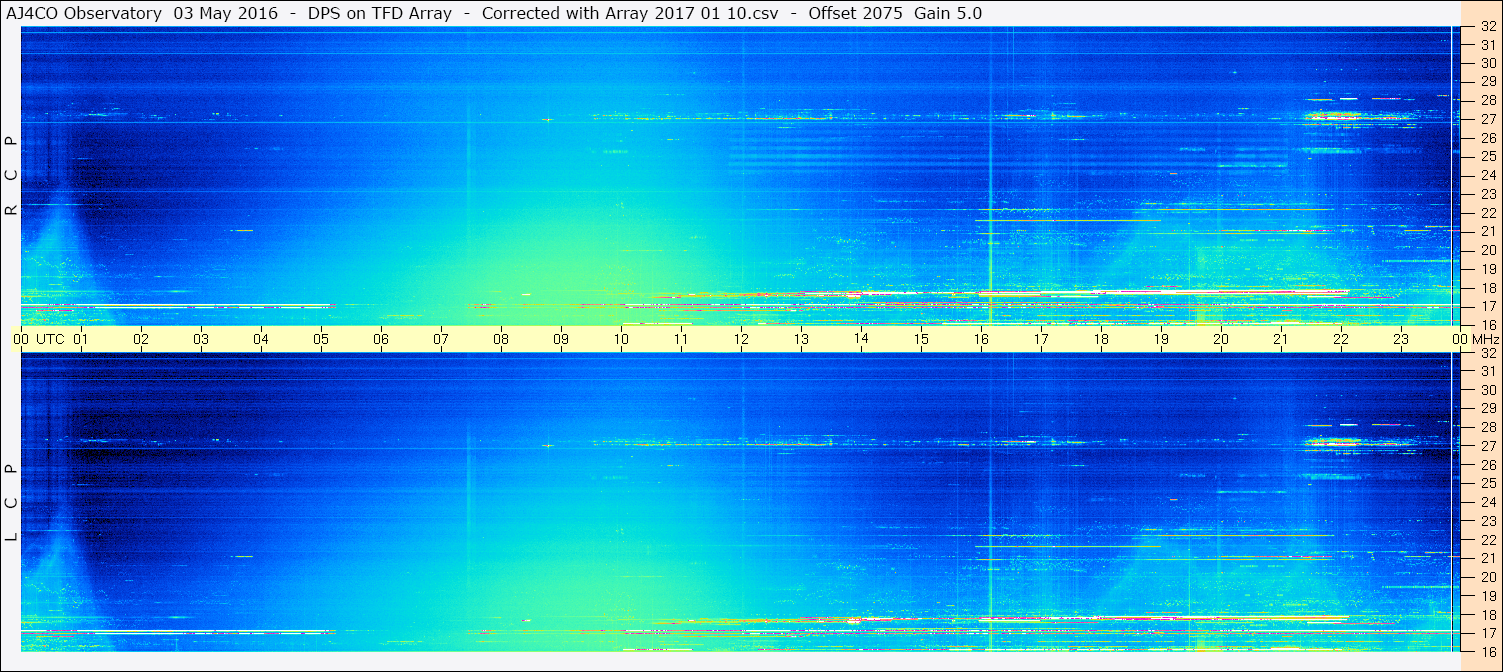This screenshot has height=672, width=1503.
Task: Click the 16 MHz tick of LCP panel
Action: click(x=1487, y=651)
